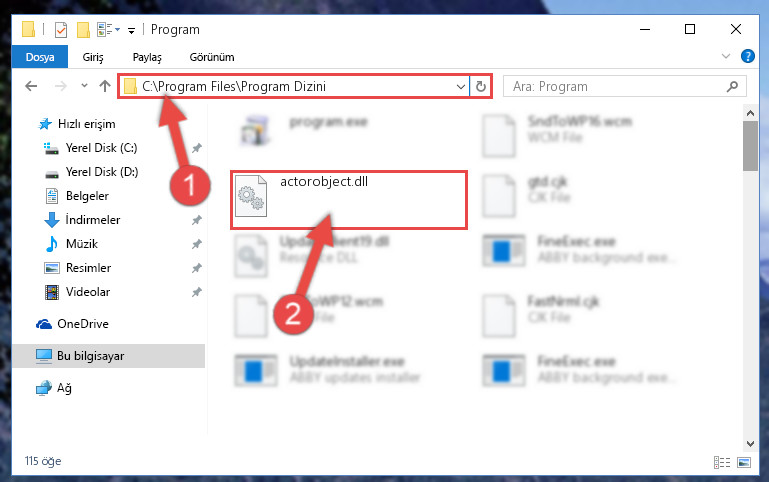The height and width of the screenshot is (482, 769).
Task: Select Yerel Disk (C:) in sidebar
Action: (102, 148)
